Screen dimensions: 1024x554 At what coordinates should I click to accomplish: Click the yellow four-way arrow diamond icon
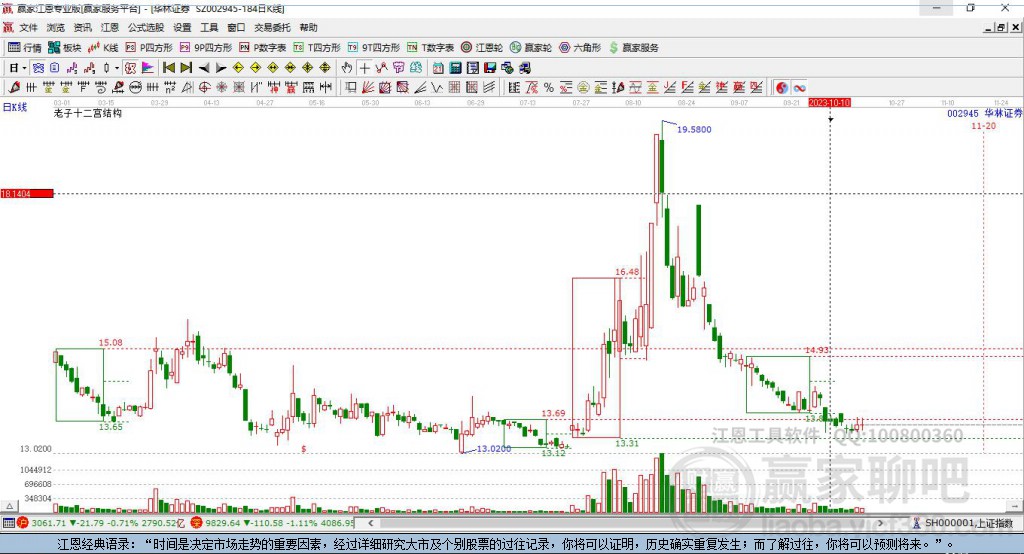(308, 68)
